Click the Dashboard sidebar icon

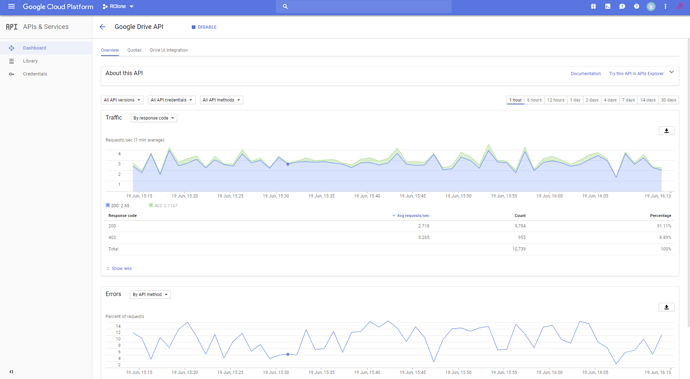[11, 48]
